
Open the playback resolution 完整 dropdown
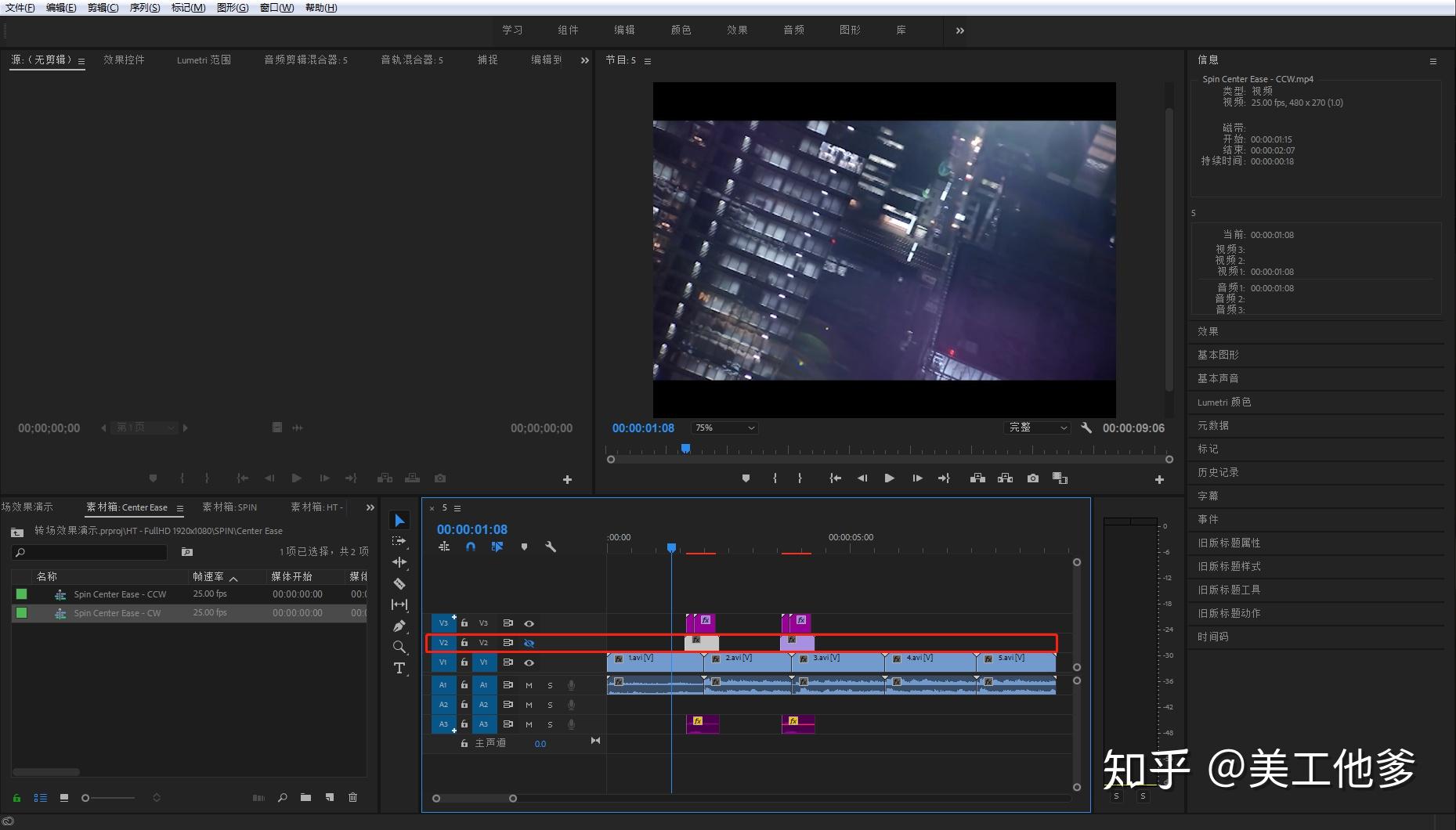coord(1037,428)
